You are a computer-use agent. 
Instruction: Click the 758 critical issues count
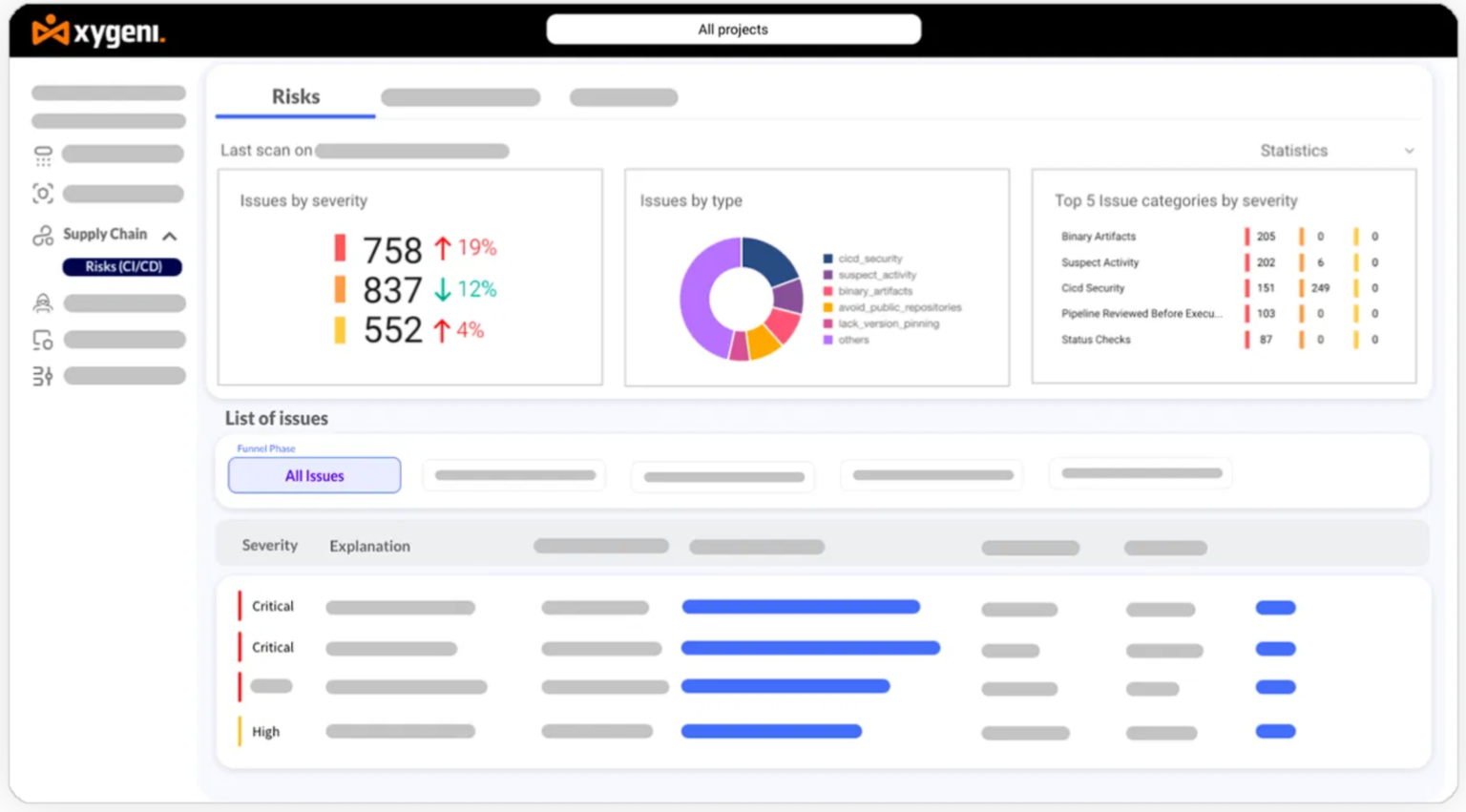click(x=392, y=250)
